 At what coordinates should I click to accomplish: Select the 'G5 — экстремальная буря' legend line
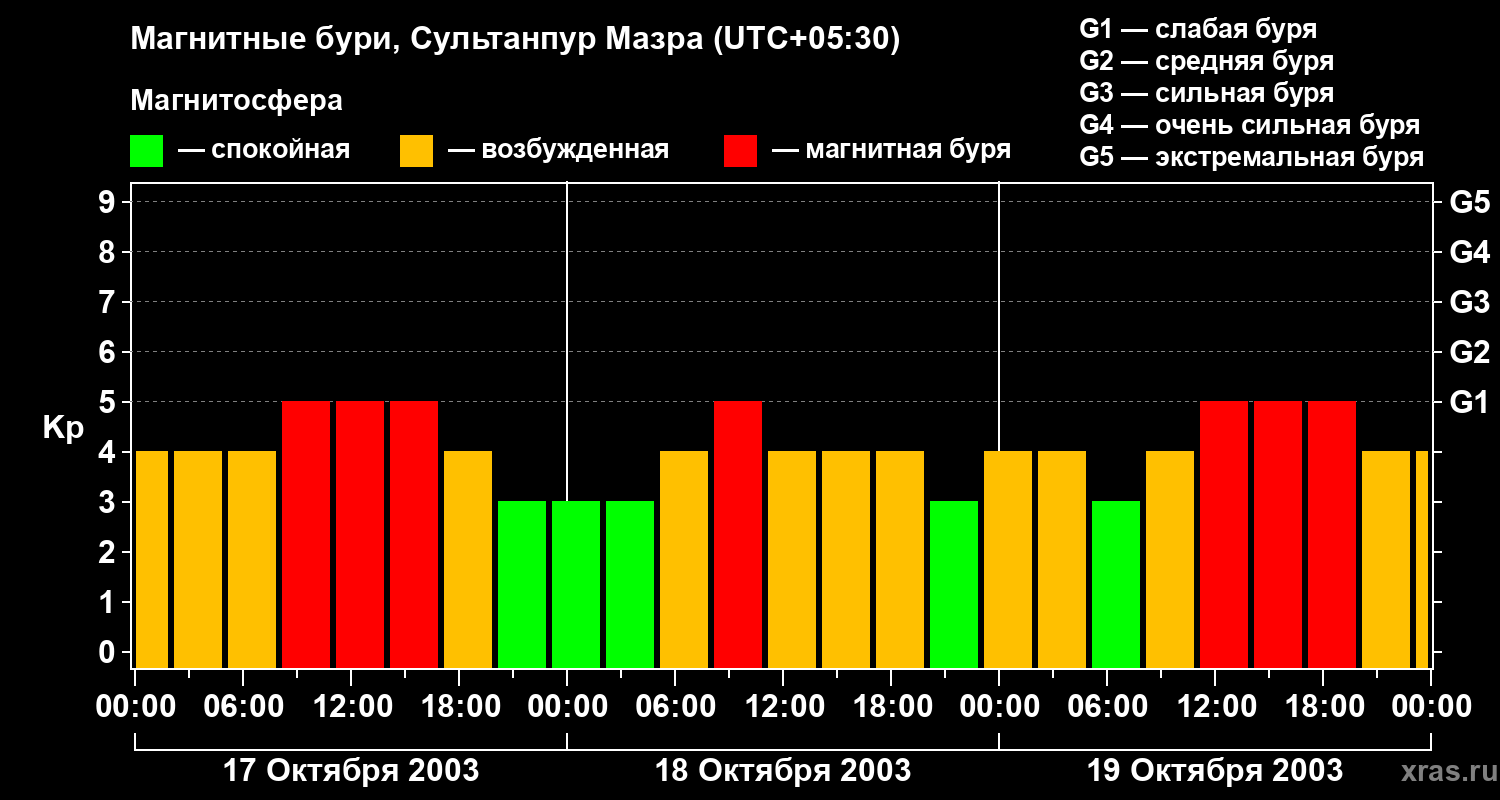[1252, 158]
